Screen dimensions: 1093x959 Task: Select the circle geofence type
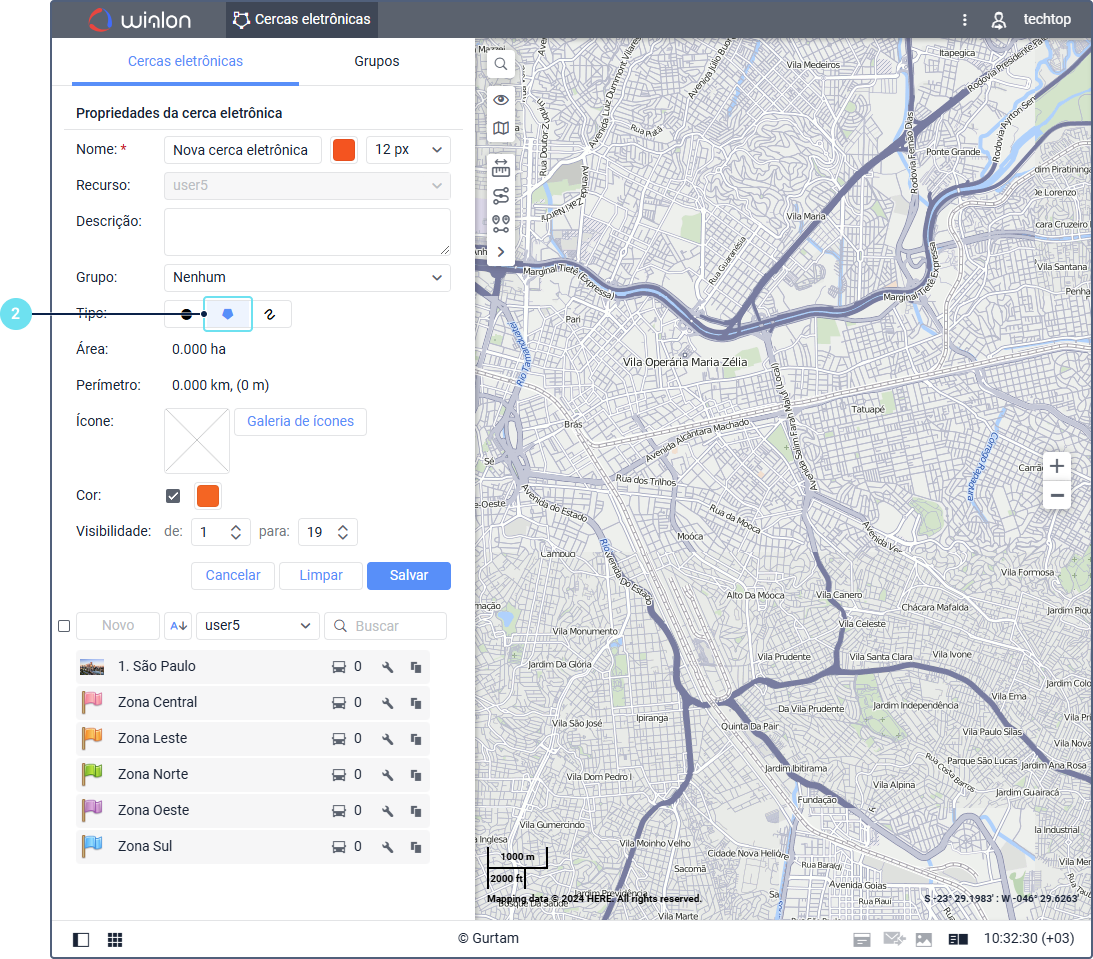pos(185,314)
